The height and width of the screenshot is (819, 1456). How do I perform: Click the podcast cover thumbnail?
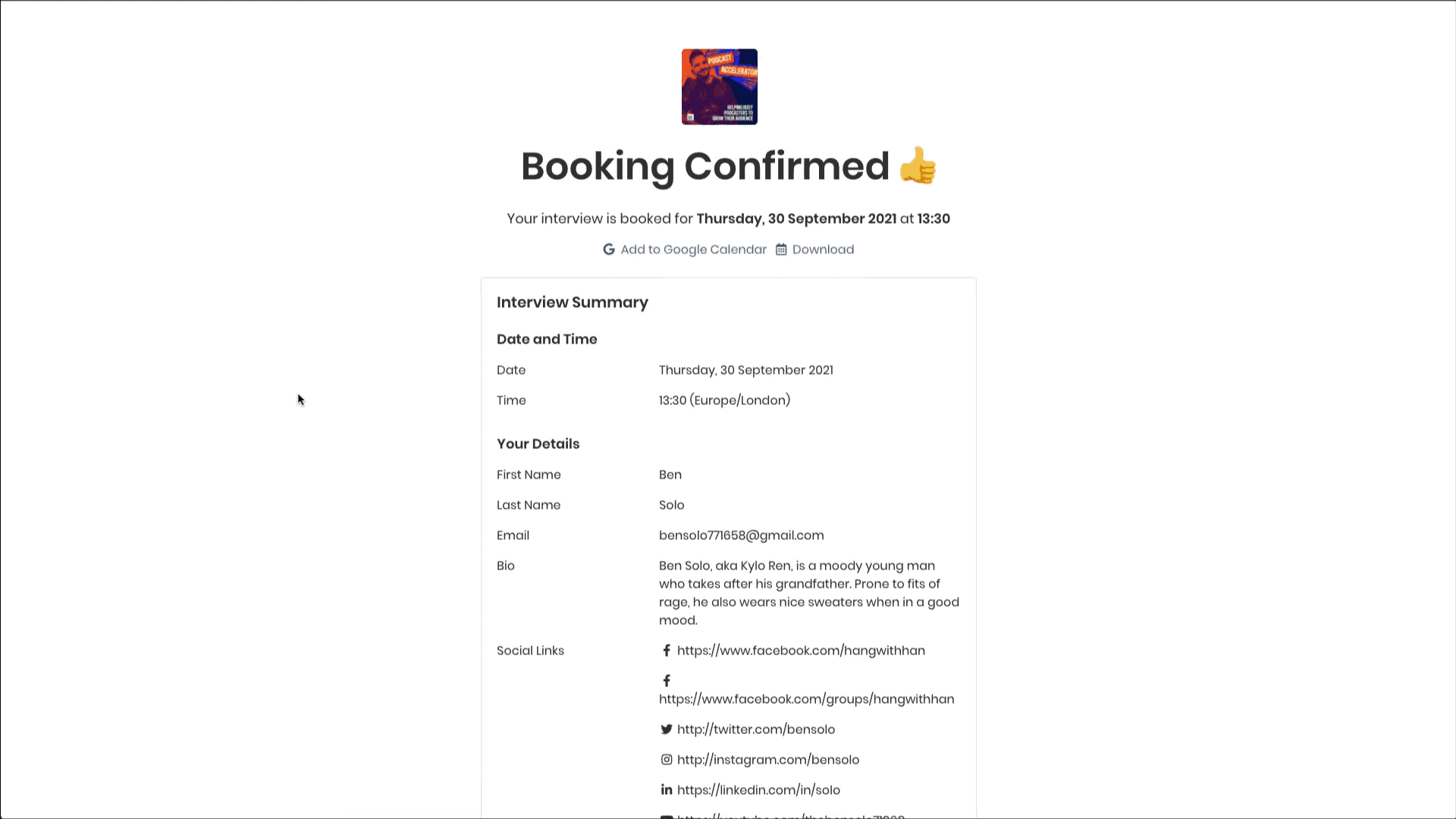[719, 87]
